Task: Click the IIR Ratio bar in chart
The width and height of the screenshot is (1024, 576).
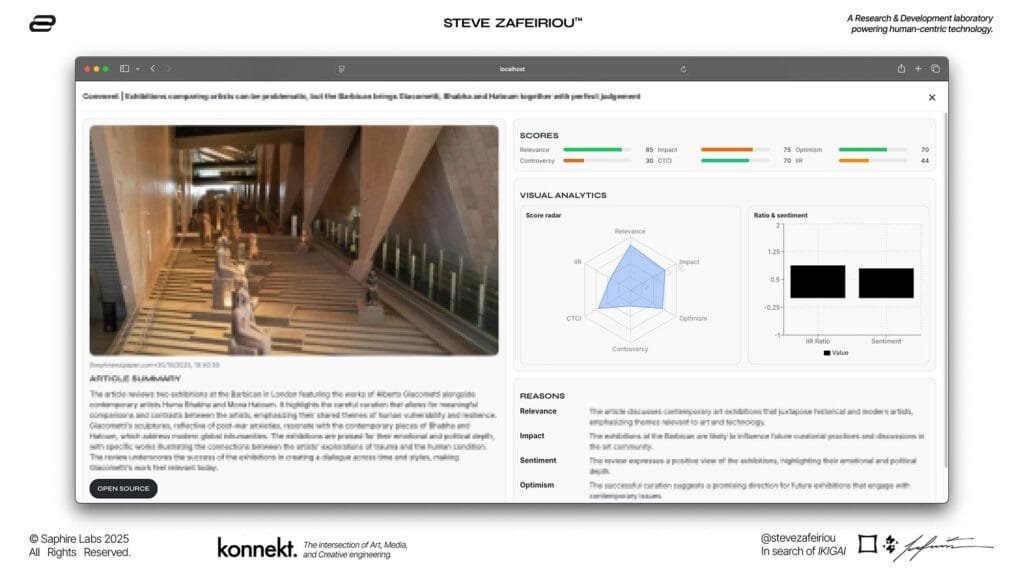Action: pos(817,282)
